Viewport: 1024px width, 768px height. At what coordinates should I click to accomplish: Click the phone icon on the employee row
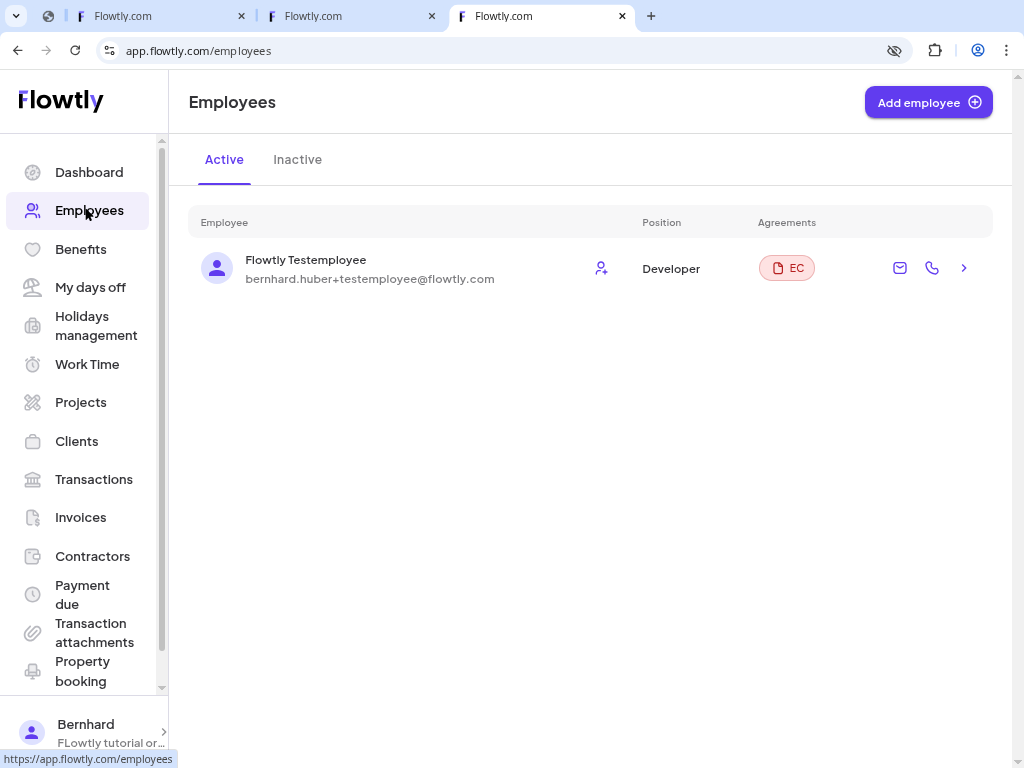932,268
